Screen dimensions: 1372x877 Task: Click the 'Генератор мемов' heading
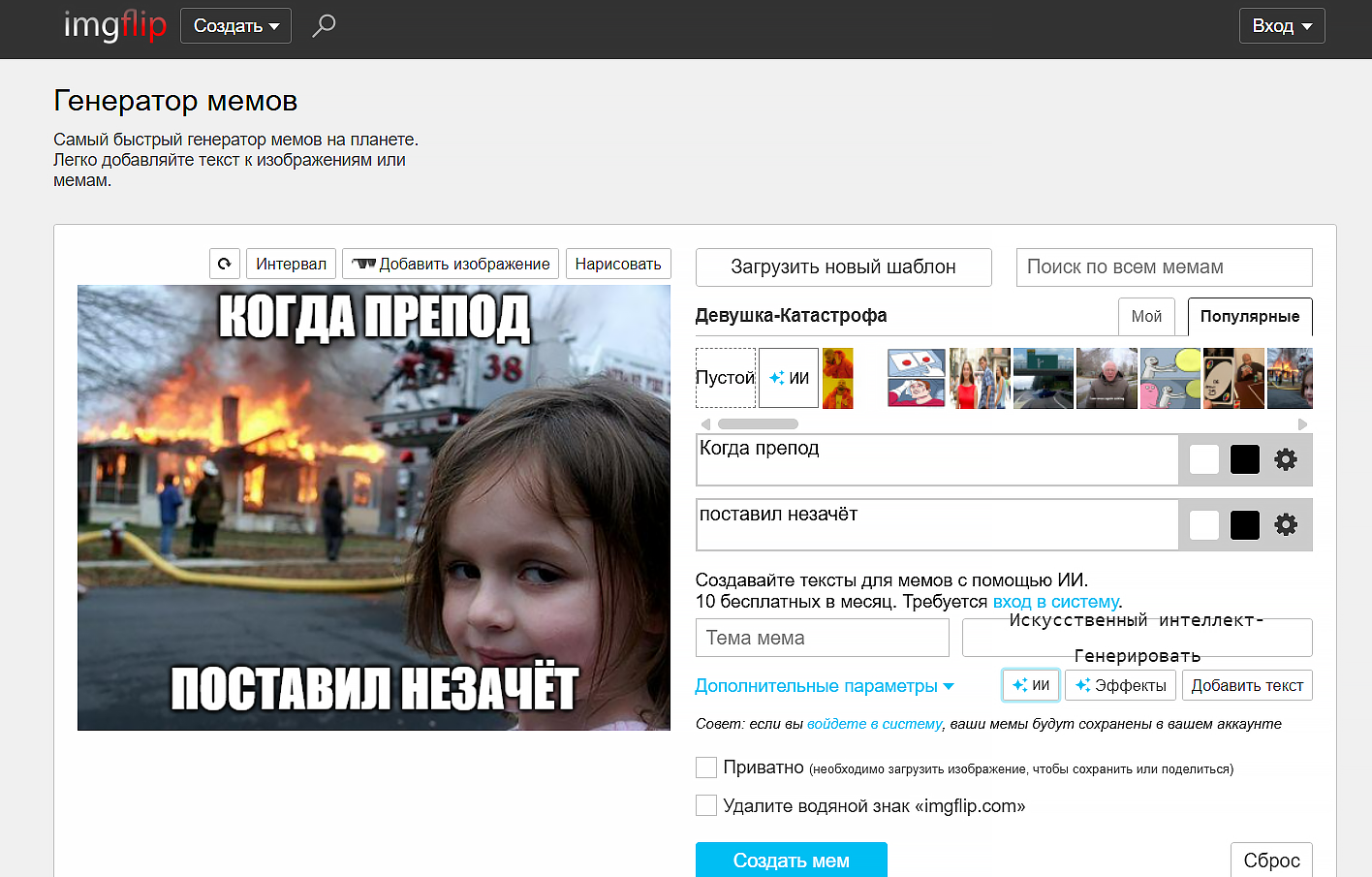[x=175, y=101]
